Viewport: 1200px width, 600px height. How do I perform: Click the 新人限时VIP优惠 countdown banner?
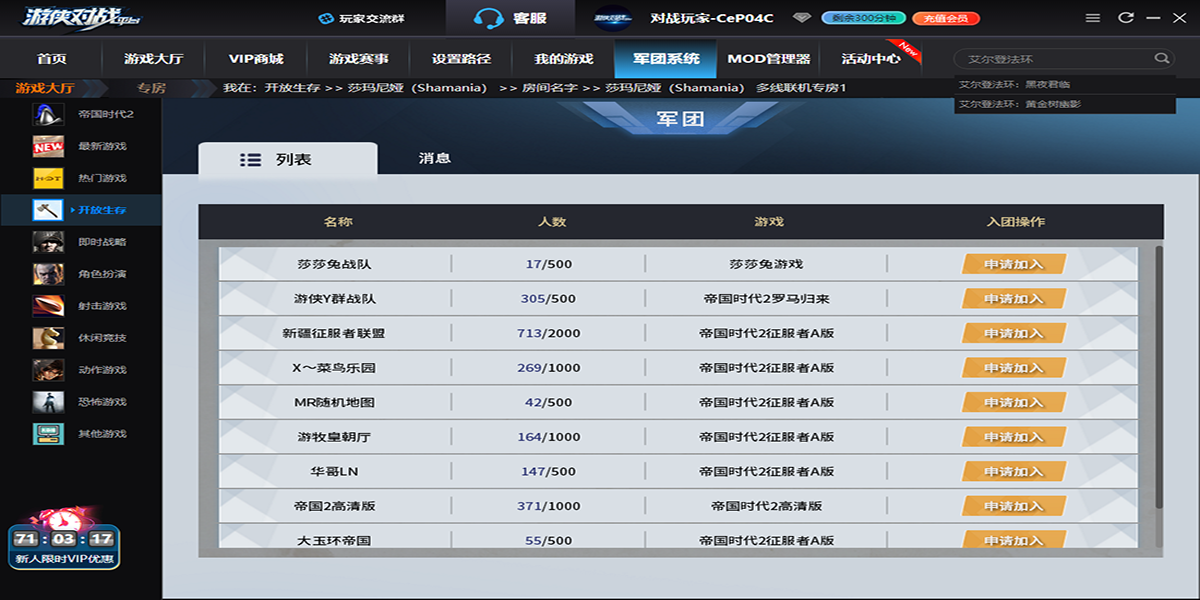pos(65,540)
